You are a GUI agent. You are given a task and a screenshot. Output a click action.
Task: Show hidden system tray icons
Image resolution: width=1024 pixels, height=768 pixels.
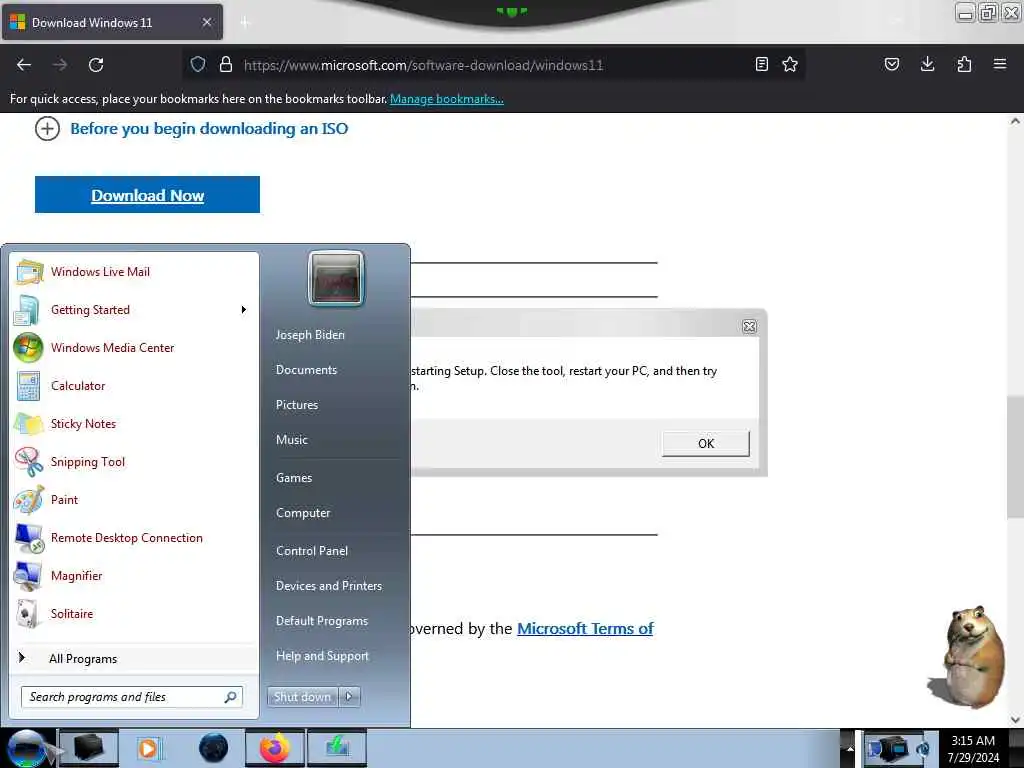click(850, 748)
